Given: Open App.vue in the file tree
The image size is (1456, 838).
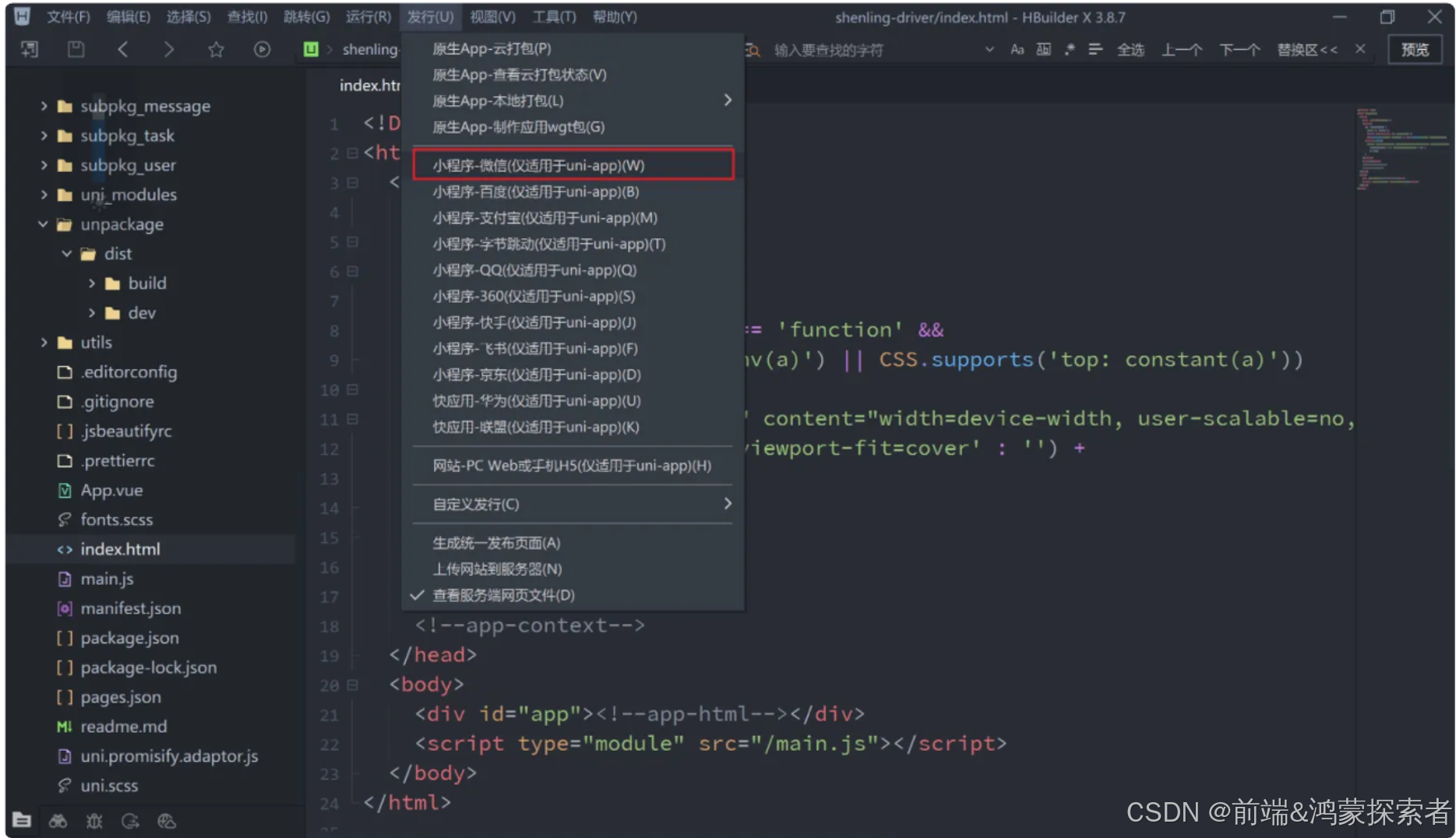Looking at the screenshot, I should [x=111, y=491].
